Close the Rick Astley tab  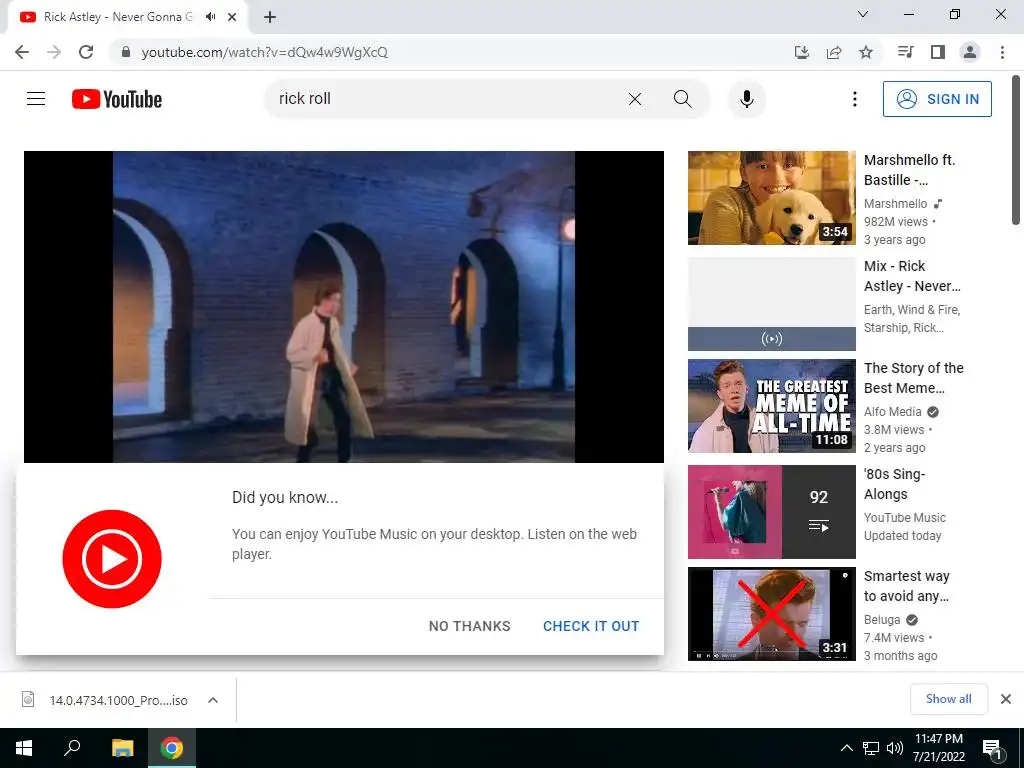tap(232, 17)
